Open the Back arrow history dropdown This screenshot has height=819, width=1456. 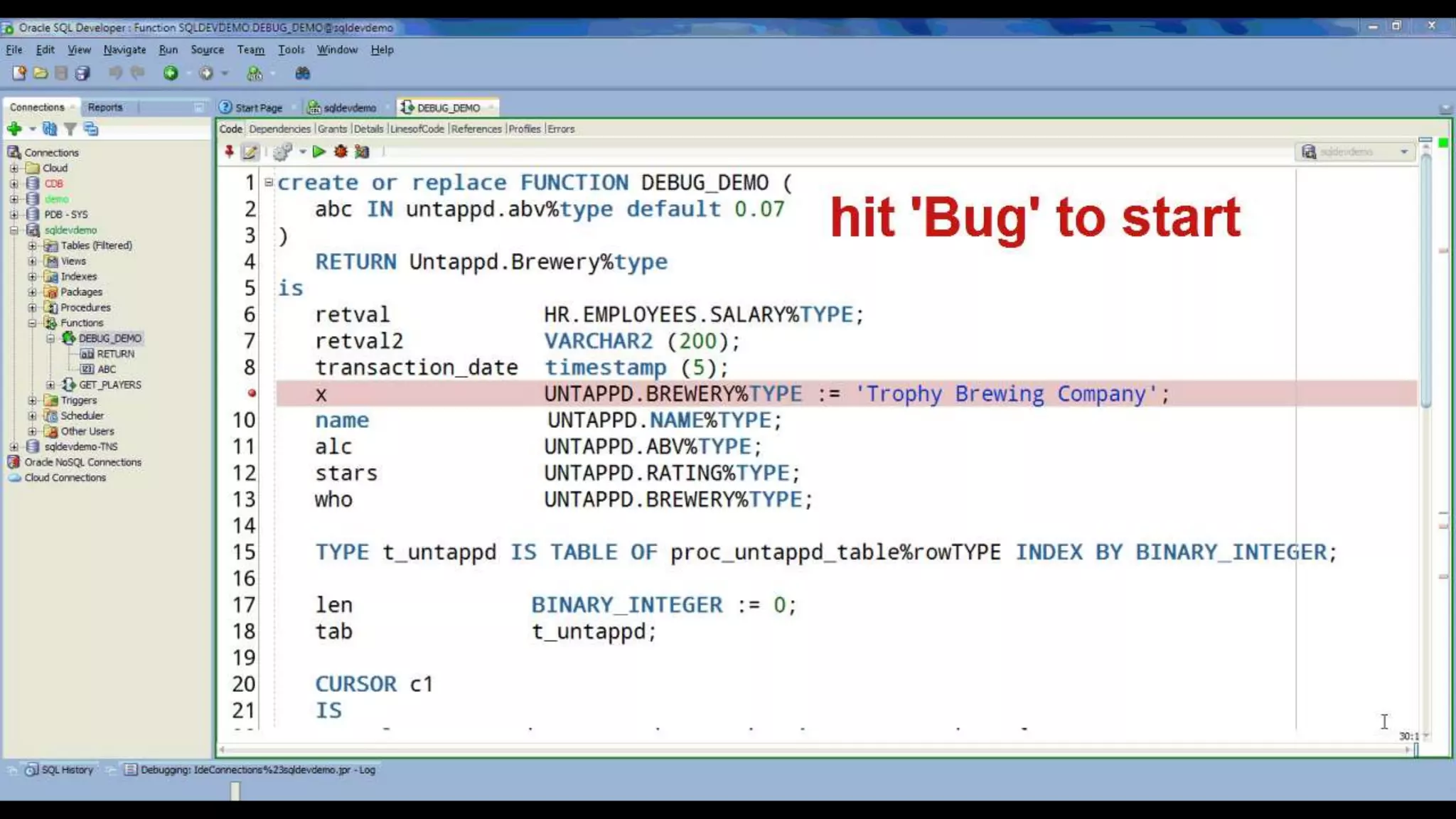tap(188, 73)
